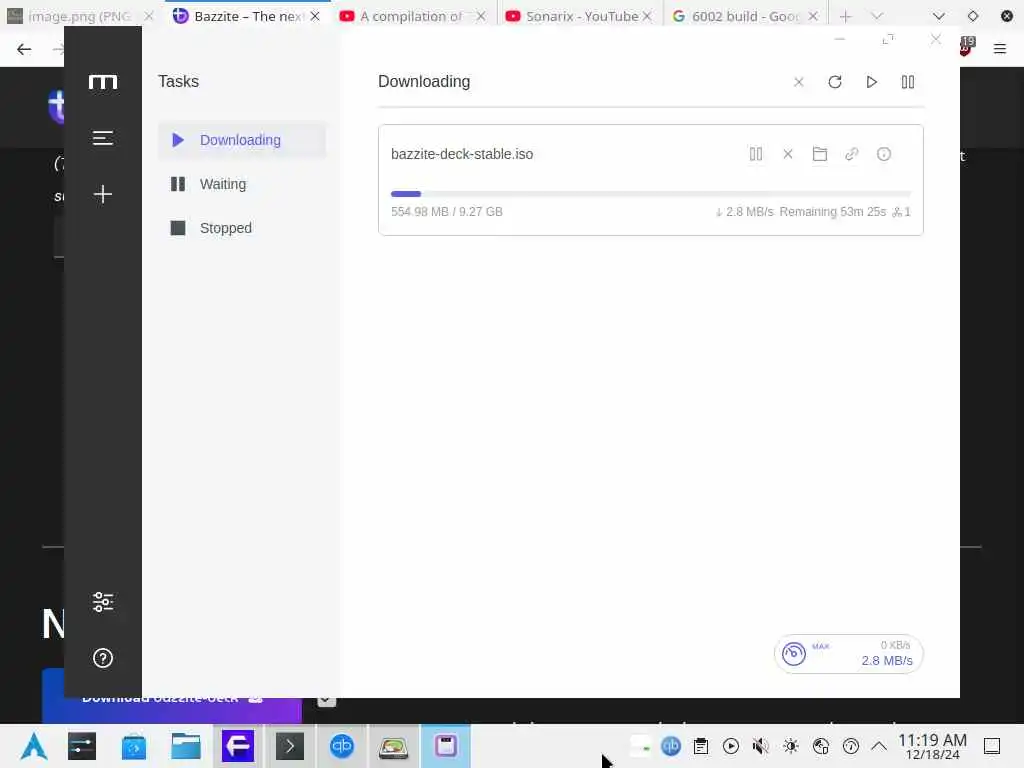
Task: Click the Motrix logo in sidebar
Action: click(103, 82)
